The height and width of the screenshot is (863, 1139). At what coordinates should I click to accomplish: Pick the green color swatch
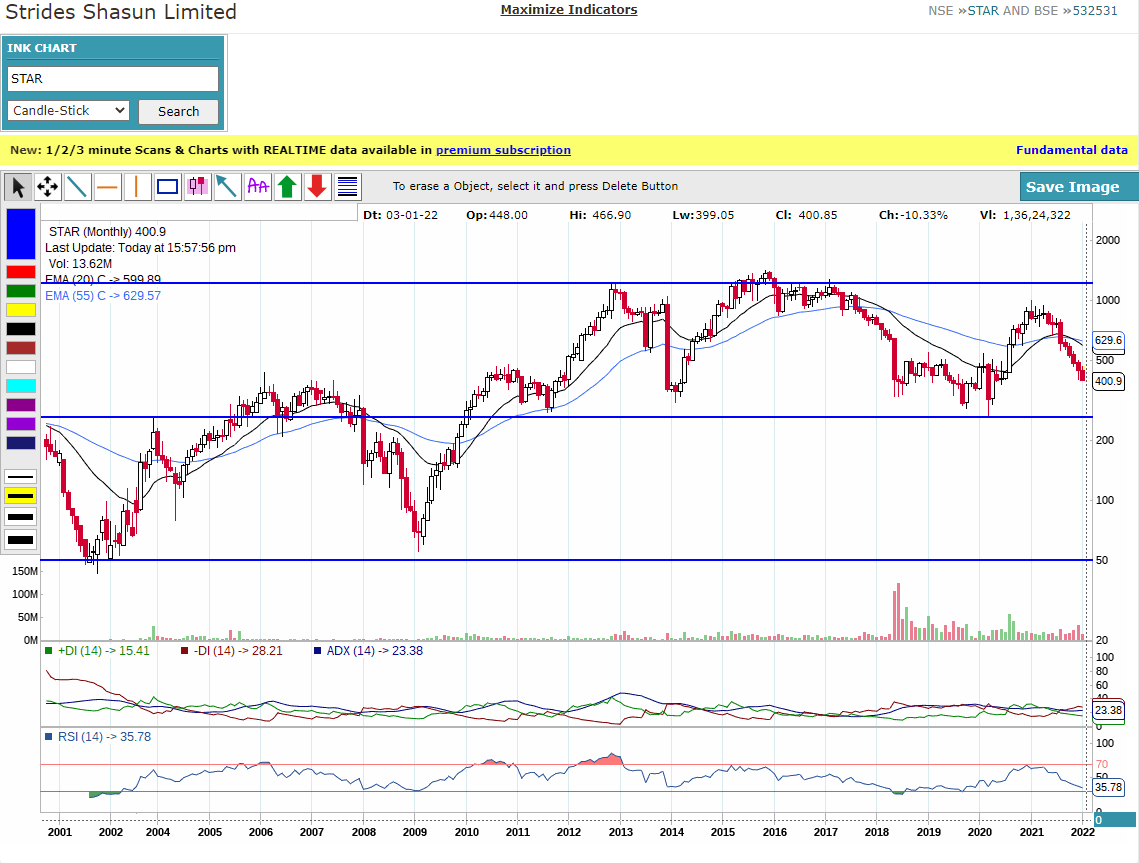pos(21,291)
